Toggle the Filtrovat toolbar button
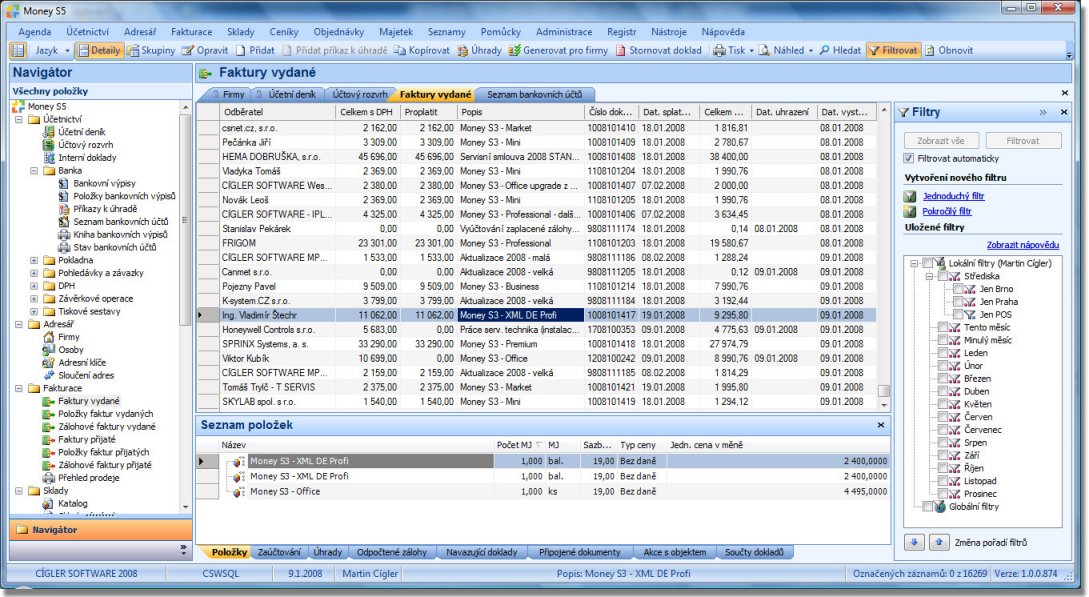Screen dimensions: 1089x597 pos(892,50)
